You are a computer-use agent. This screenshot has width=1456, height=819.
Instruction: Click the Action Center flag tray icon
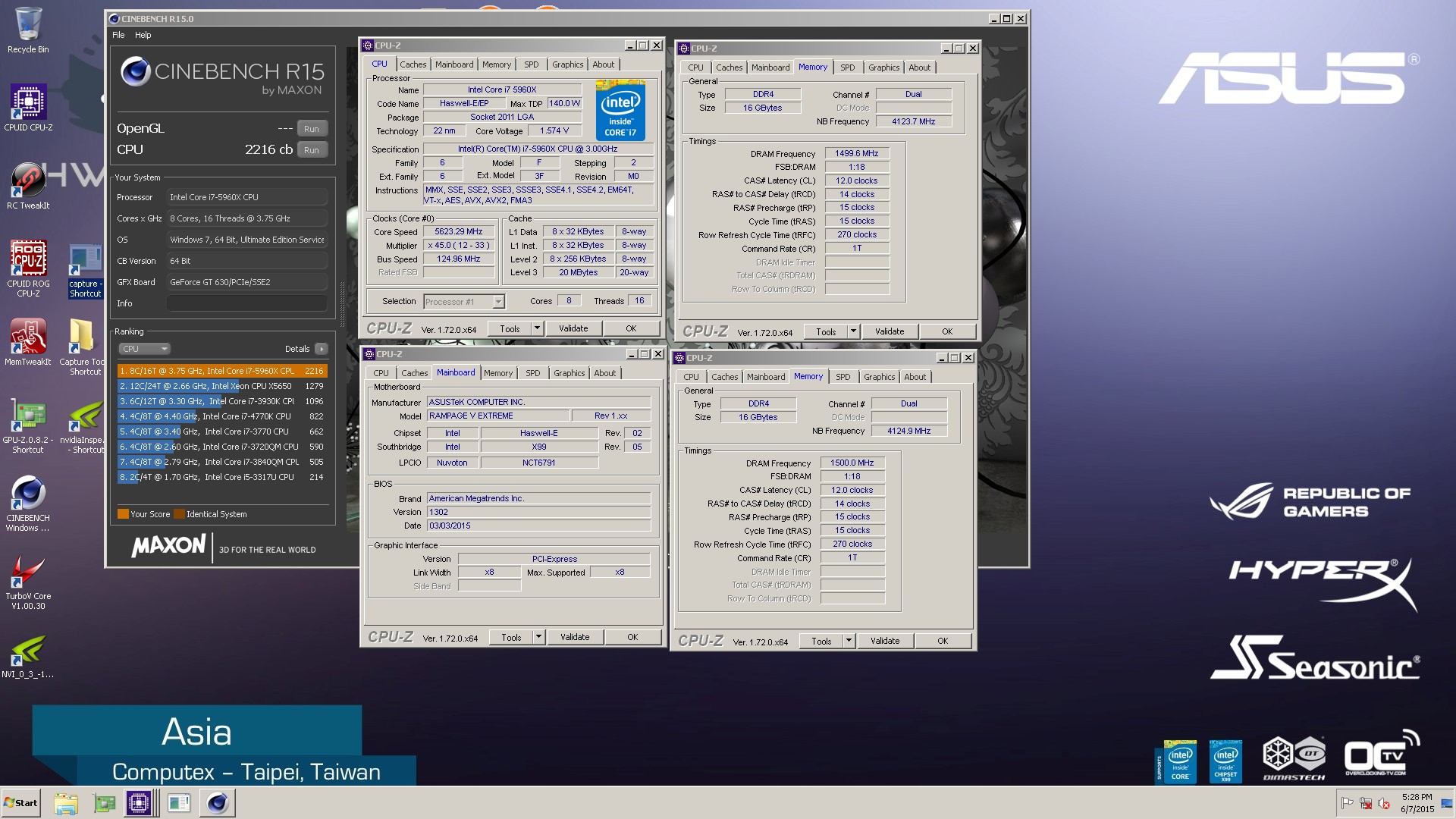point(1348,803)
